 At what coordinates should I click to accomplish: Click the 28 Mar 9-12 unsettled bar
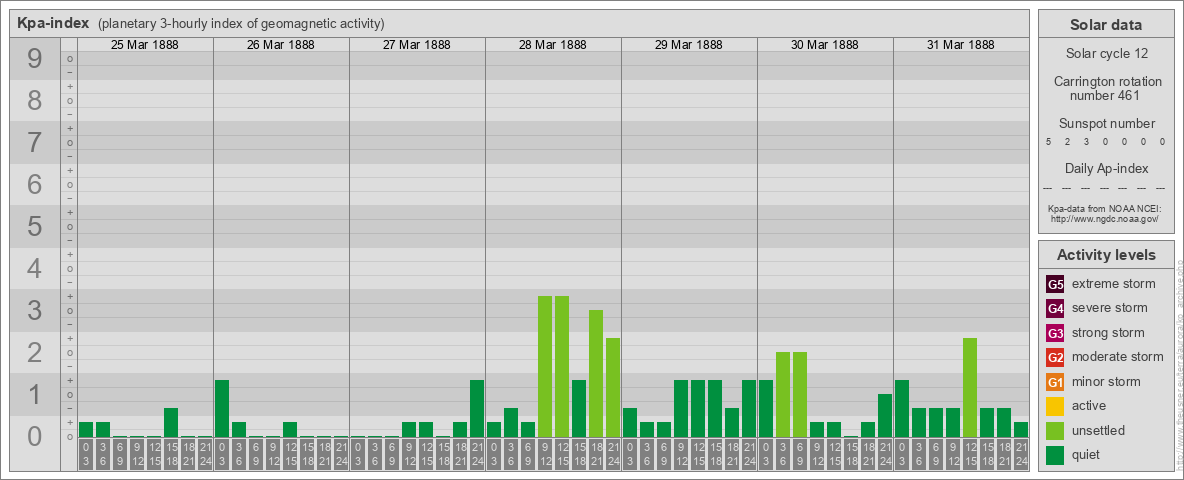pos(545,366)
